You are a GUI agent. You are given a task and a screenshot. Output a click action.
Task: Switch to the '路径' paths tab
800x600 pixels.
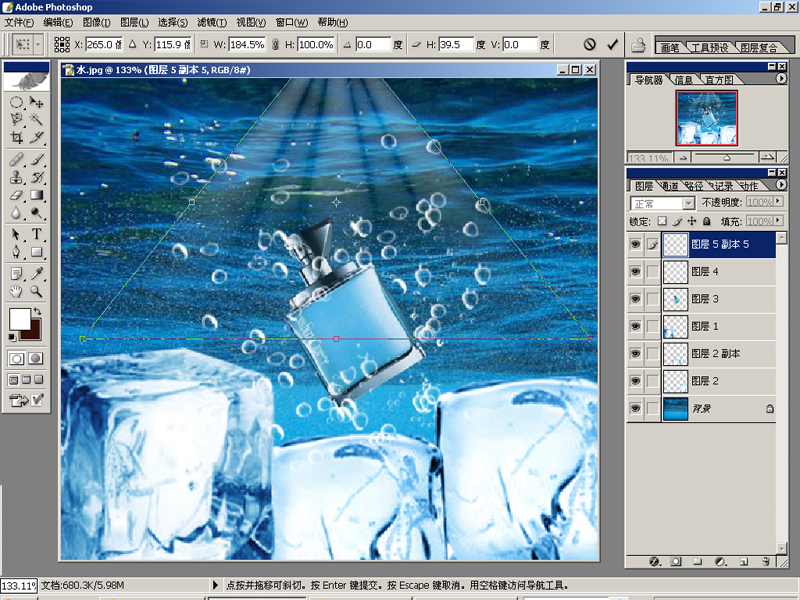click(x=693, y=186)
